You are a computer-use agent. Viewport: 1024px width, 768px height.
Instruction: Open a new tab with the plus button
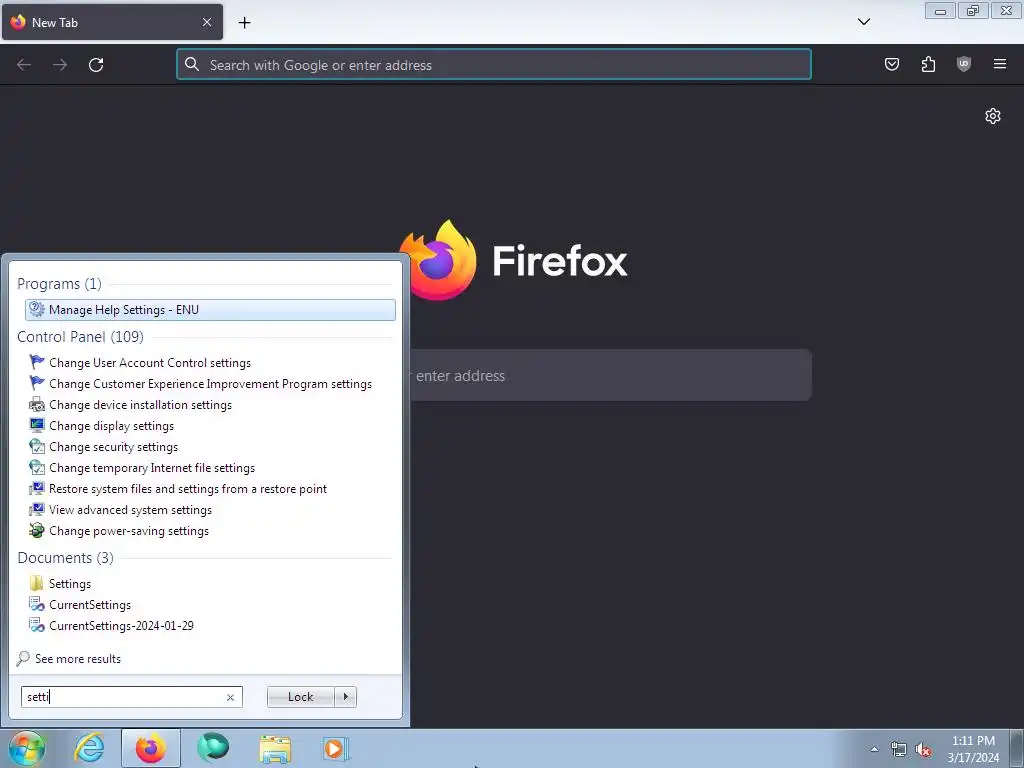(x=244, y=23)
